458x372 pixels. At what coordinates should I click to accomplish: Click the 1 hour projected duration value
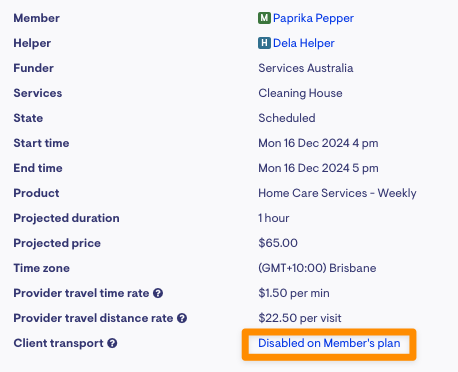[x=274, y=218]
